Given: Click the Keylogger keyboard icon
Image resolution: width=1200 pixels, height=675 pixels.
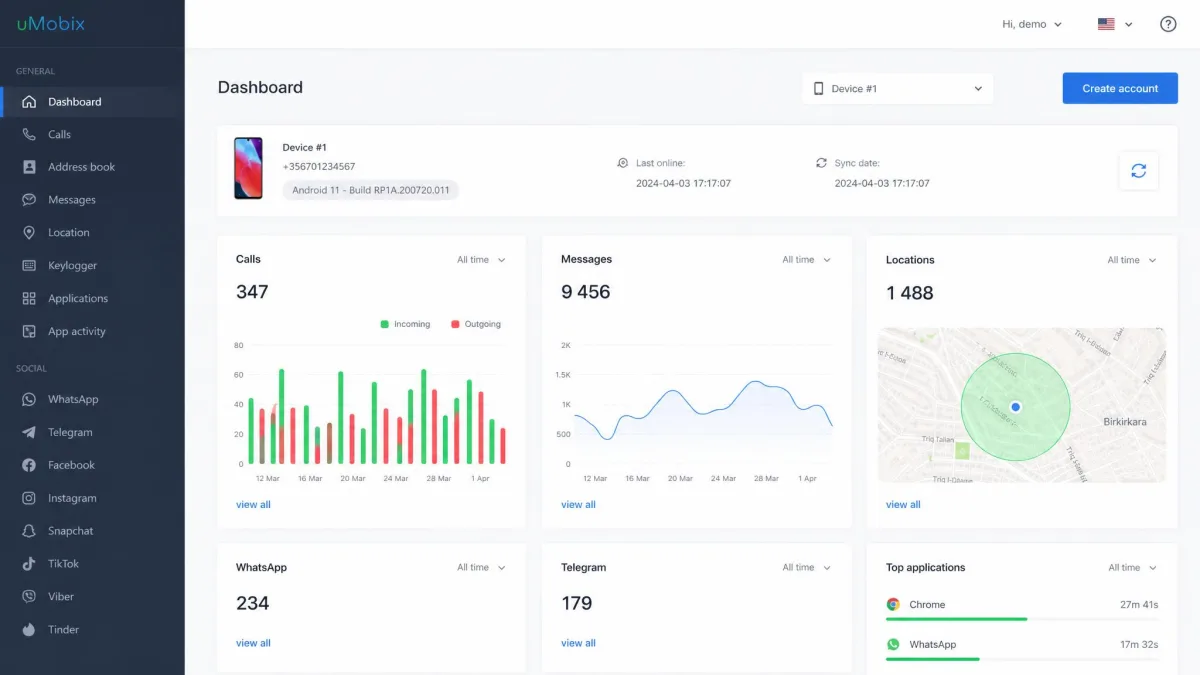Looking at the screenshot, I should [28, 265].
